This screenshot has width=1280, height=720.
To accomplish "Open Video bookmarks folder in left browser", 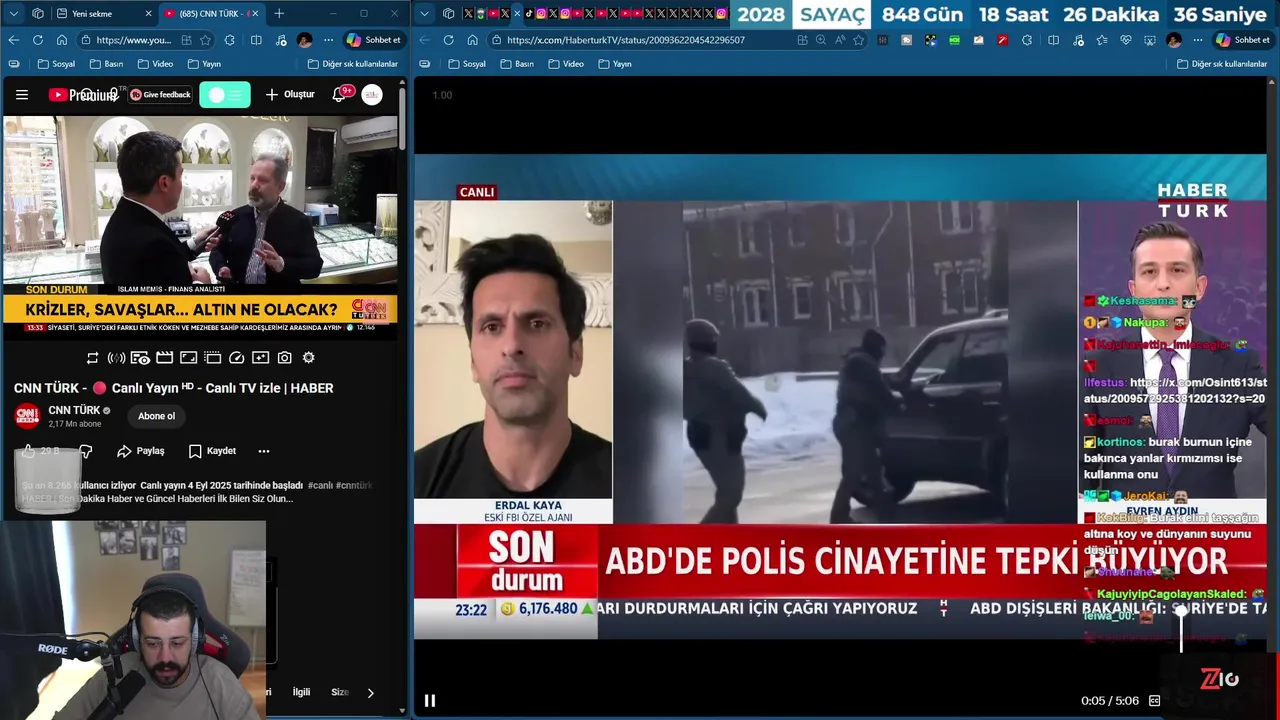I will 155,64.
